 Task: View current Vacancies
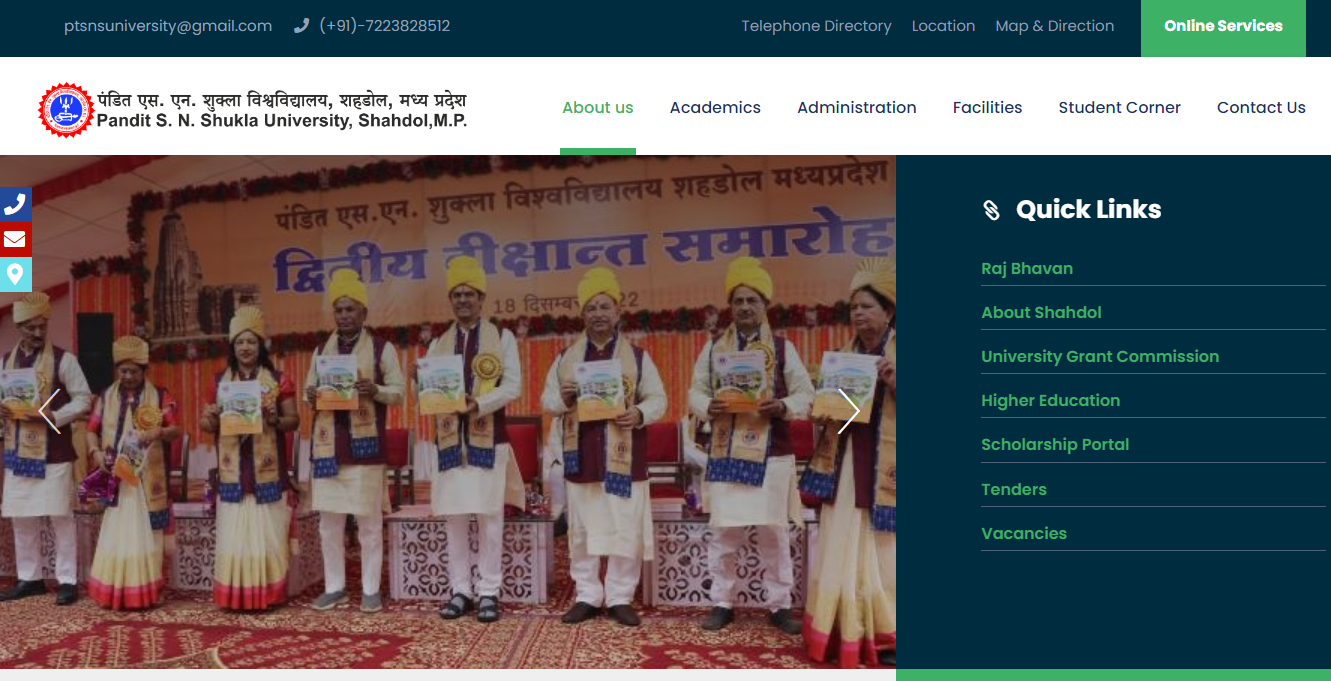coord(1024,533)
